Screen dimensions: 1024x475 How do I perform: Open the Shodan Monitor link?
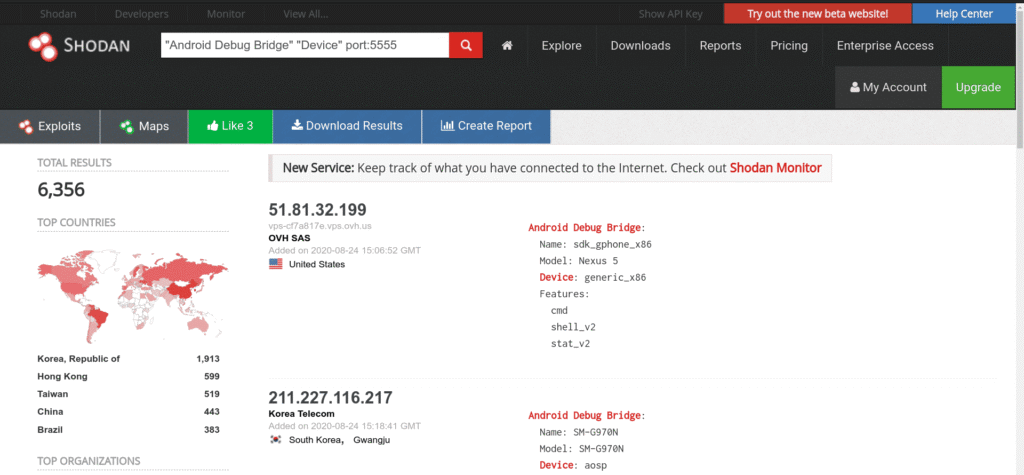(775, 168)
